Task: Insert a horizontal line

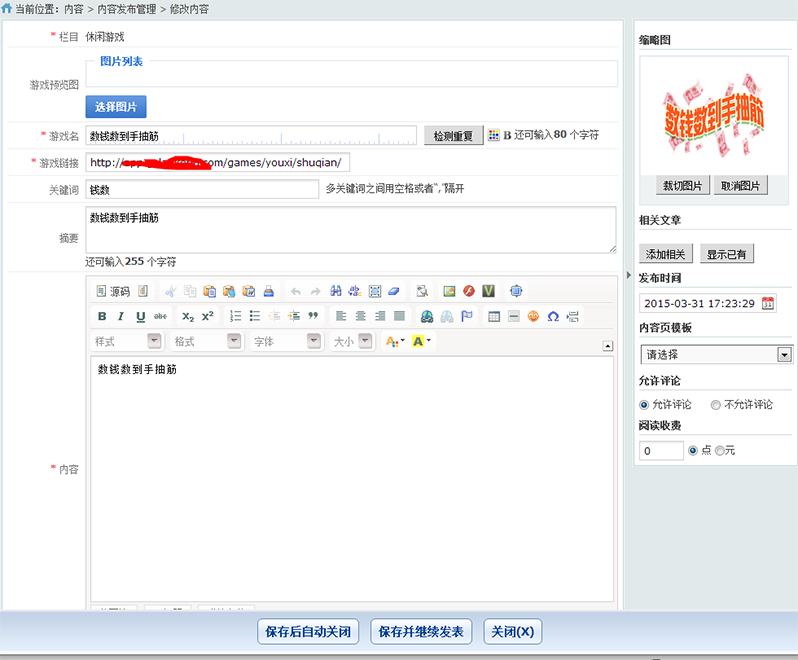Action: pyautogui.click(x=514, y=317)
